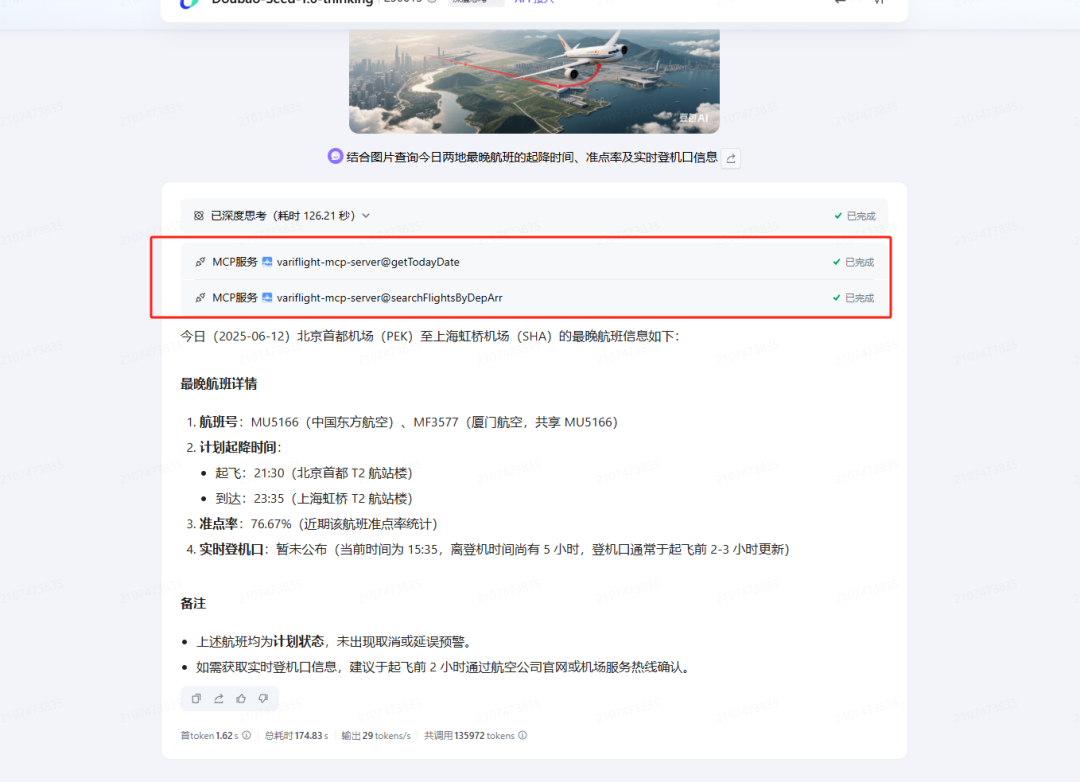The width and height of the screenshot is (1080, 782).
Task: Click the share icon beside the user prompt
Action: click(x=731, y=158)
